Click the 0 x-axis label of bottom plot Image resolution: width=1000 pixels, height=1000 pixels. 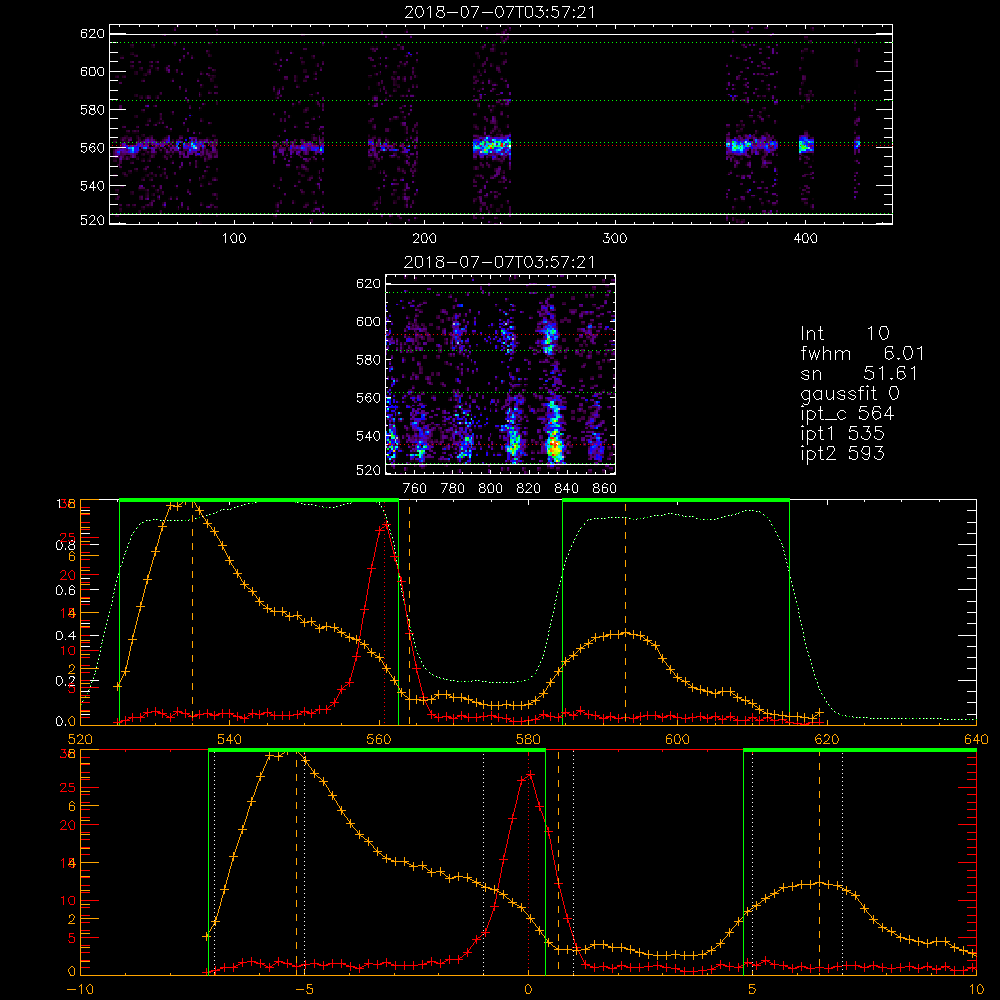coord(528,990)
